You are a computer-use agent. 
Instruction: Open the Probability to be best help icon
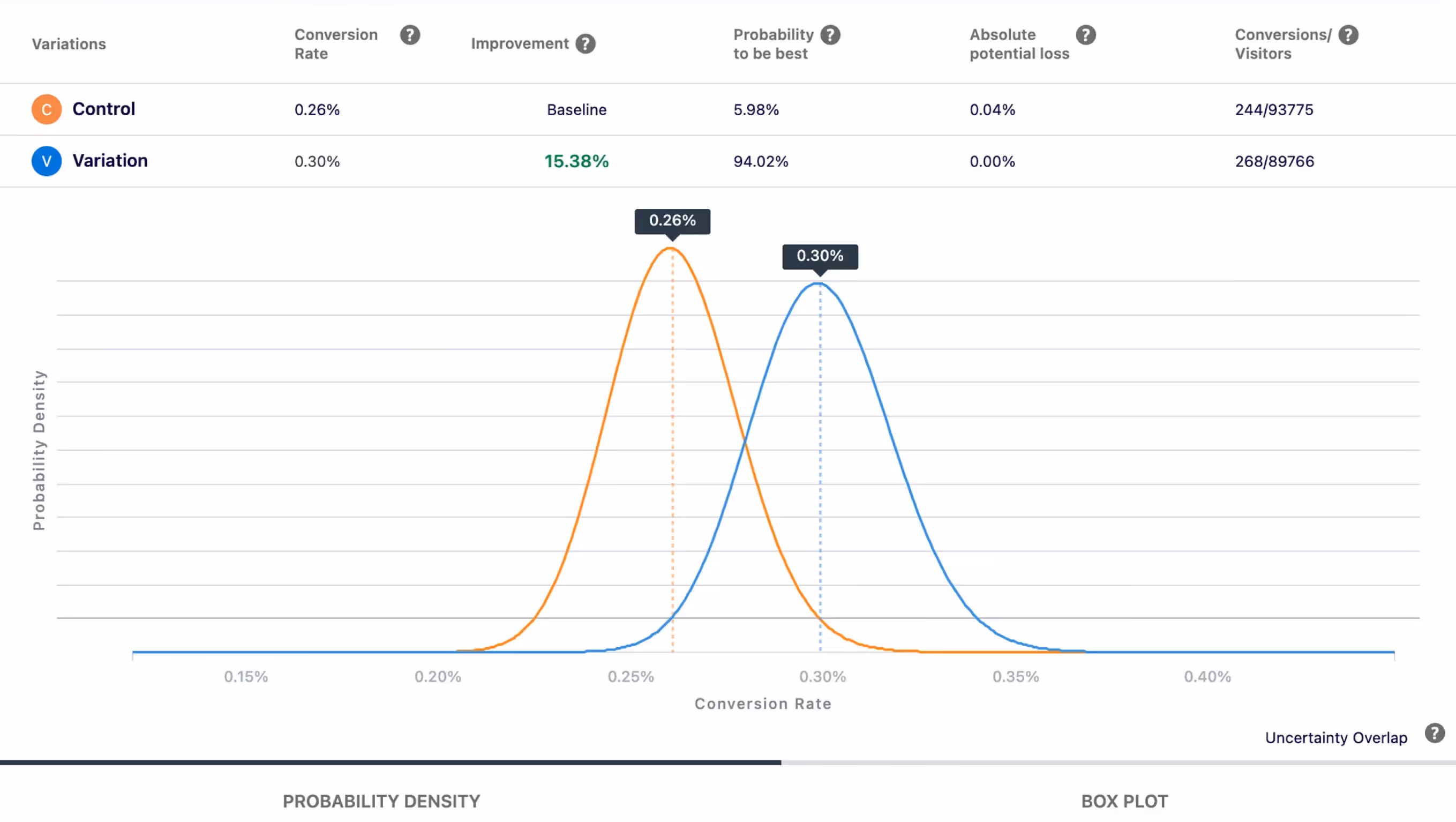[x=830, y=34]
